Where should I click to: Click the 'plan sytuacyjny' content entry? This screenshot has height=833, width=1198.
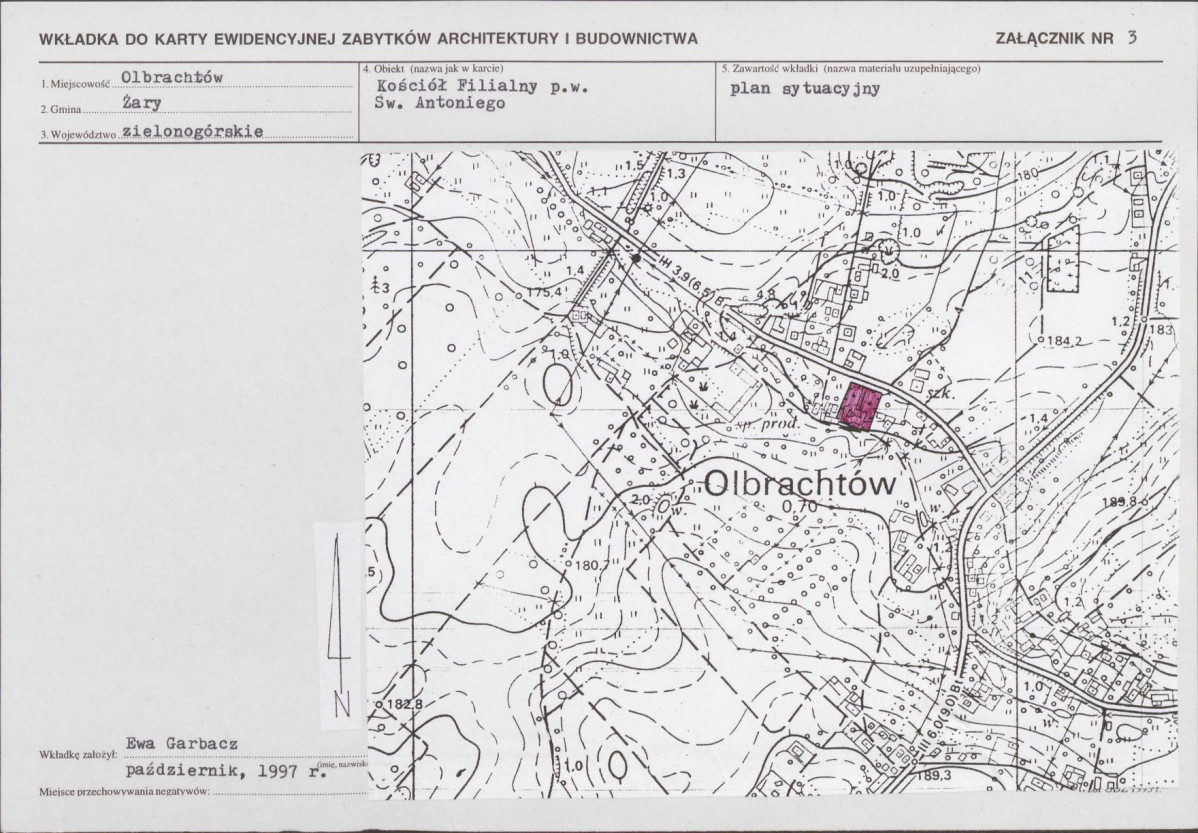pos(805,89)
